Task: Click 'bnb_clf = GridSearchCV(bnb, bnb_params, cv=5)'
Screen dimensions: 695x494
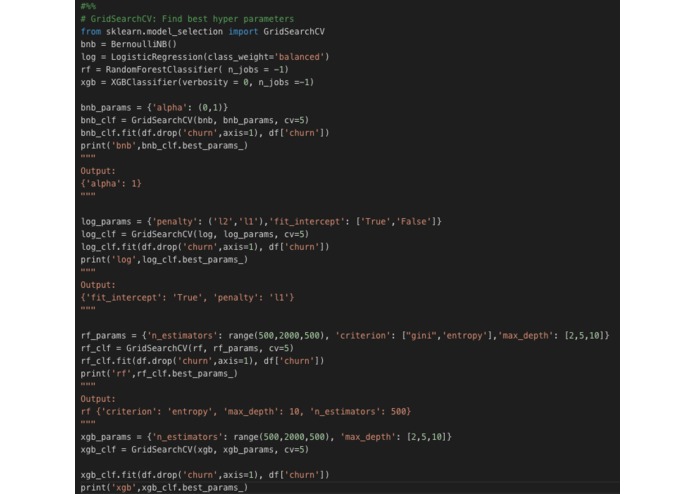Action: pyautogui.click(x=195, y=120)
